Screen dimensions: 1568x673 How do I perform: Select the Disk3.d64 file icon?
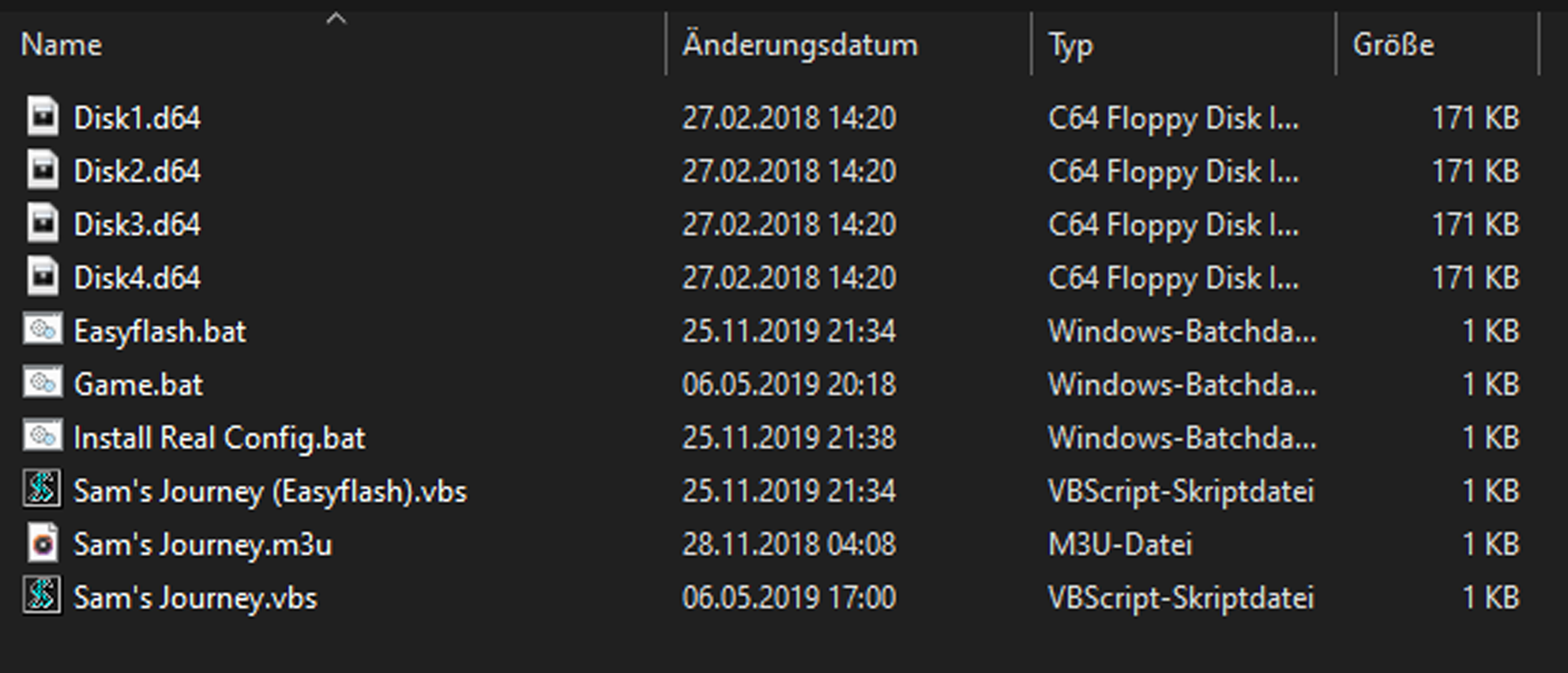tap(43, 224)
